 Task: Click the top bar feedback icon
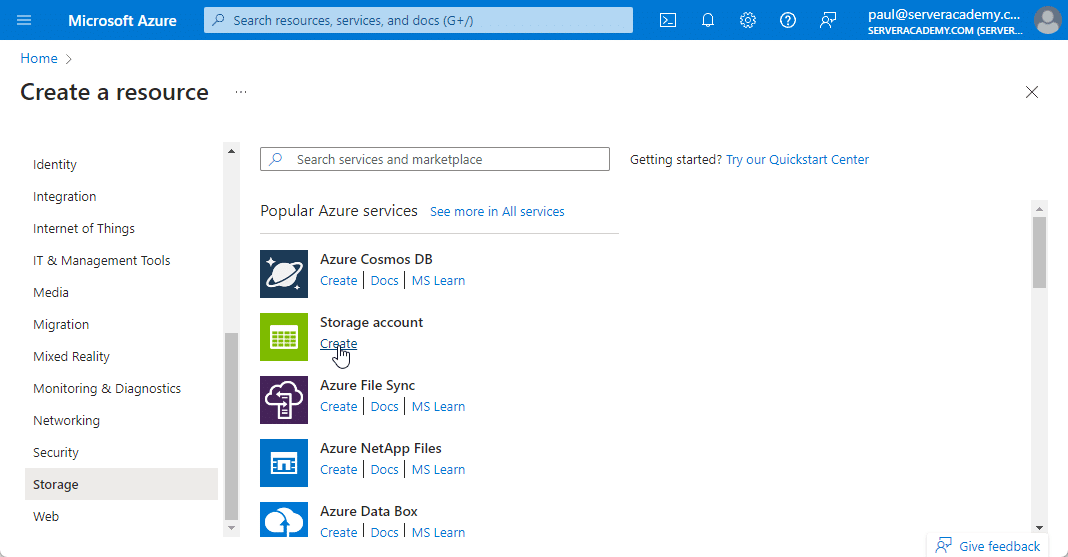pyautogui.click(x=828, y=20)
